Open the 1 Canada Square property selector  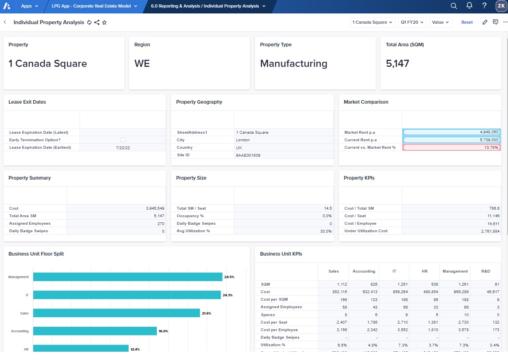pos(372,22)
